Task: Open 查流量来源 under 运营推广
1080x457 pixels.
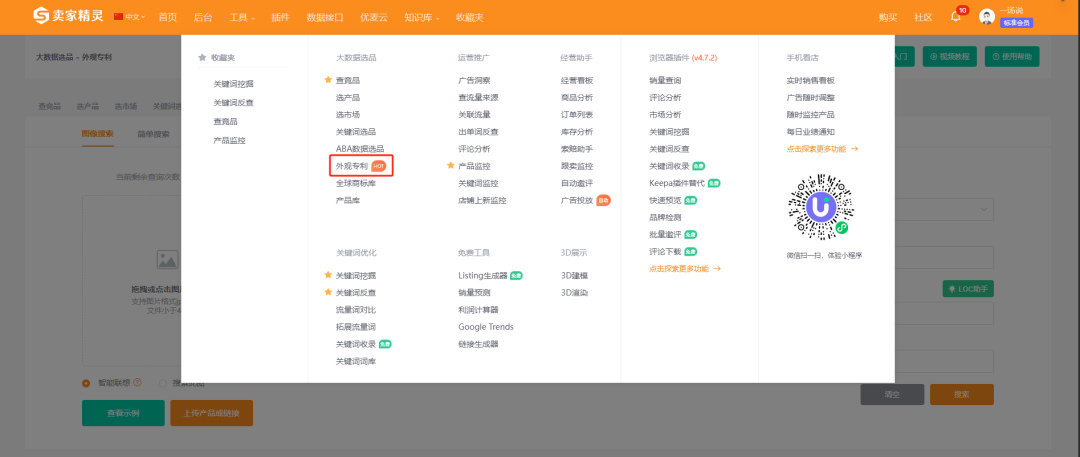Action: tap(479, 97)
